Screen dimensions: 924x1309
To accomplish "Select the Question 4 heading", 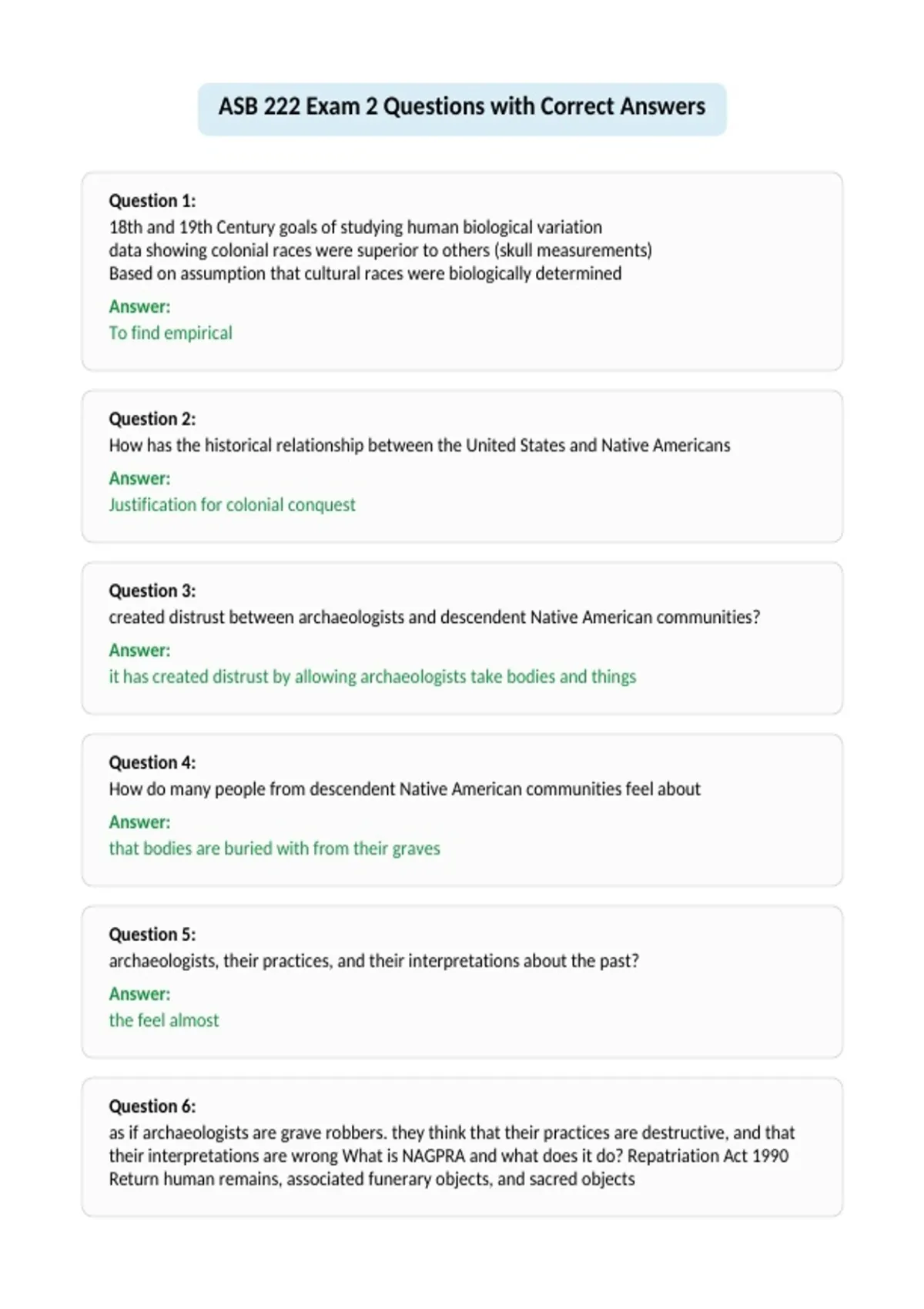I will click(x=152, y=762).
